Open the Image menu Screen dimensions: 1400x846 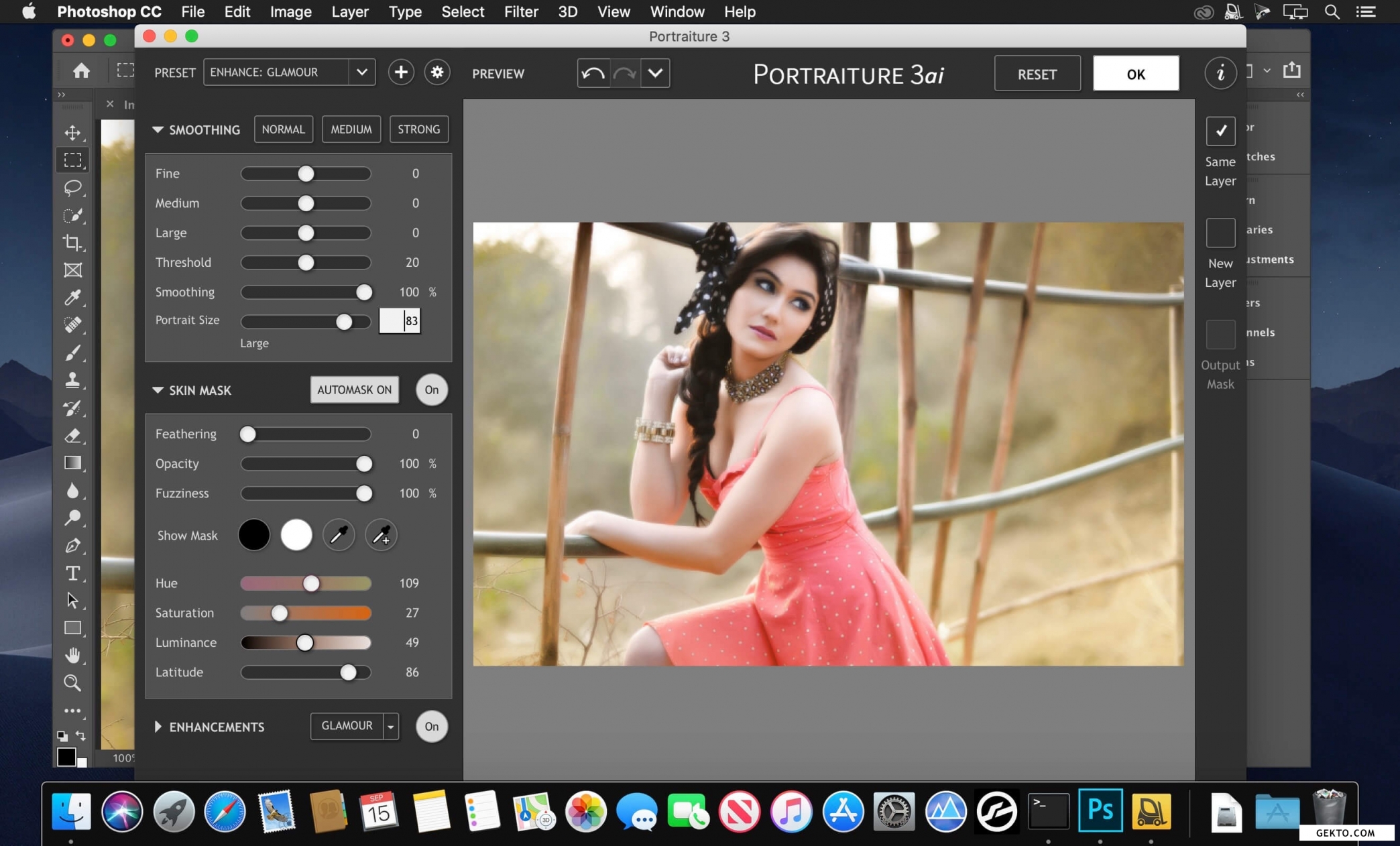290,11
